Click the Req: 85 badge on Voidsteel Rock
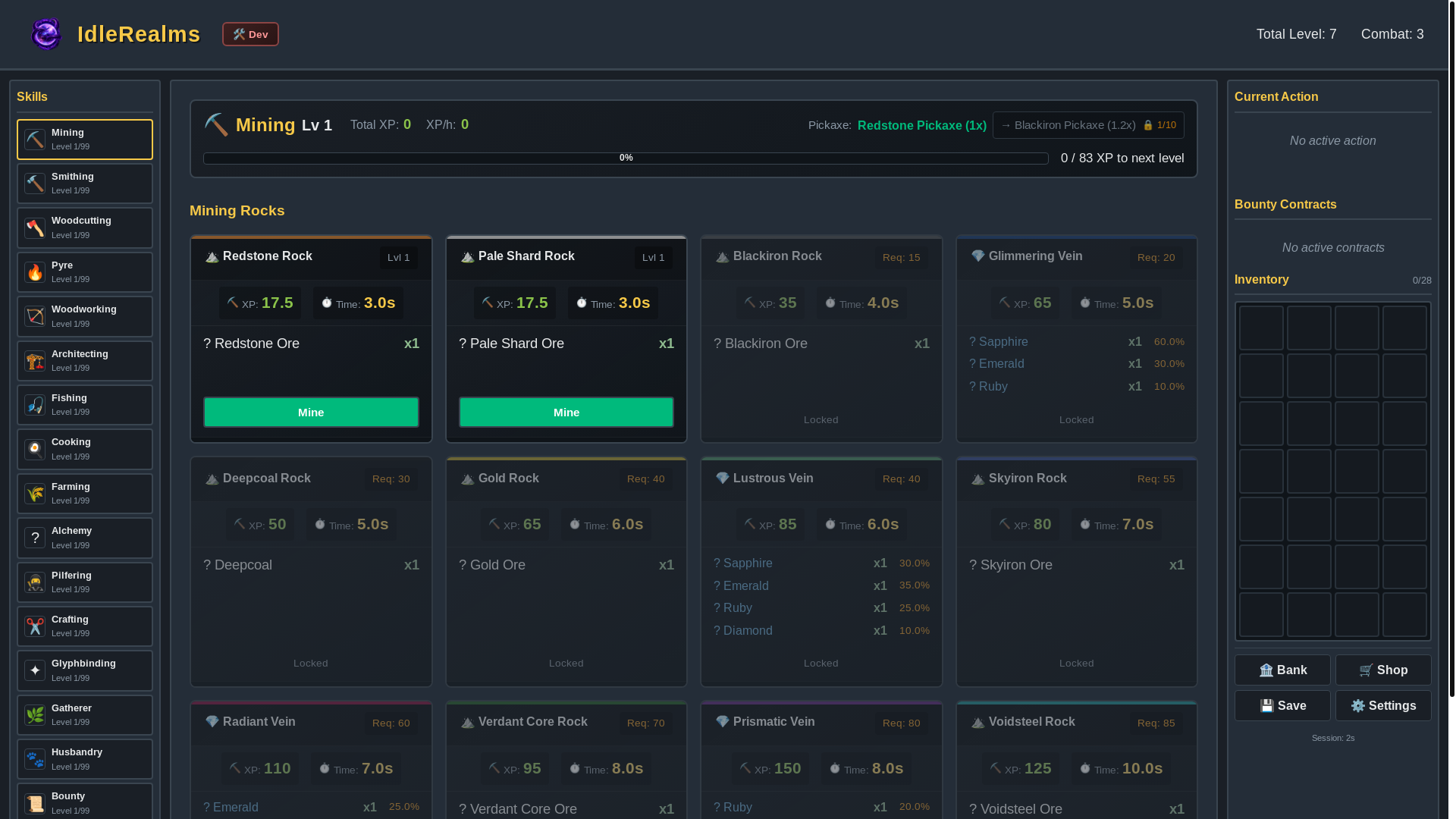1456x819 pixels. click(1156, 723)
